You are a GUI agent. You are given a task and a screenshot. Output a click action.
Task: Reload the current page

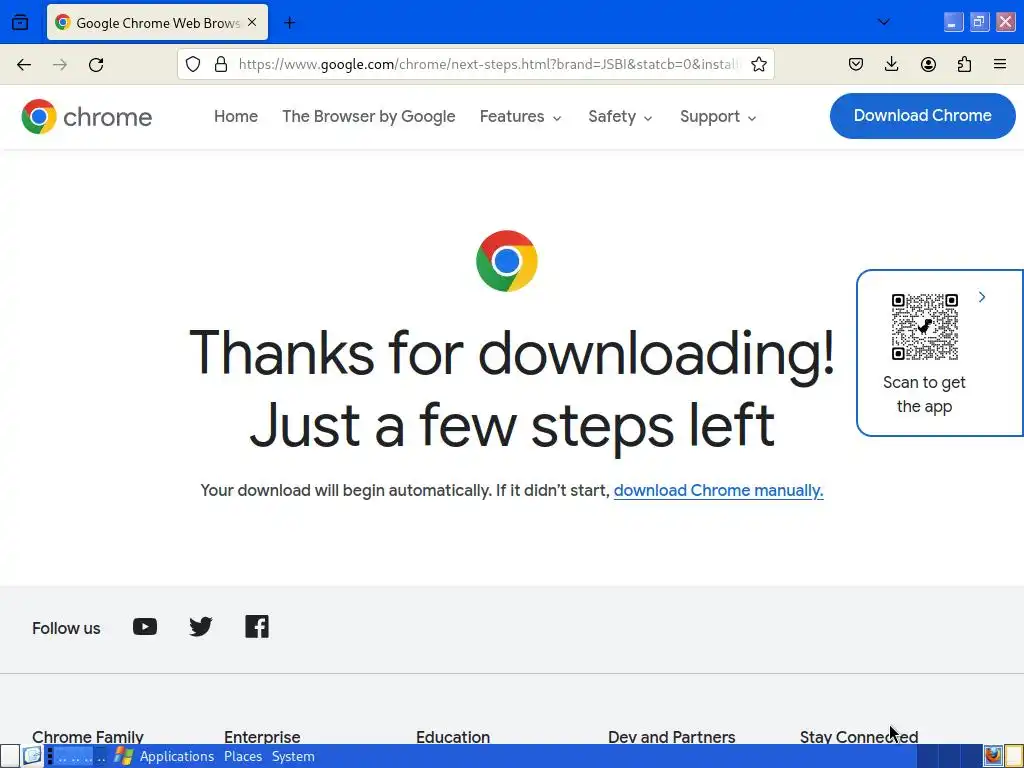pos(96,65)
